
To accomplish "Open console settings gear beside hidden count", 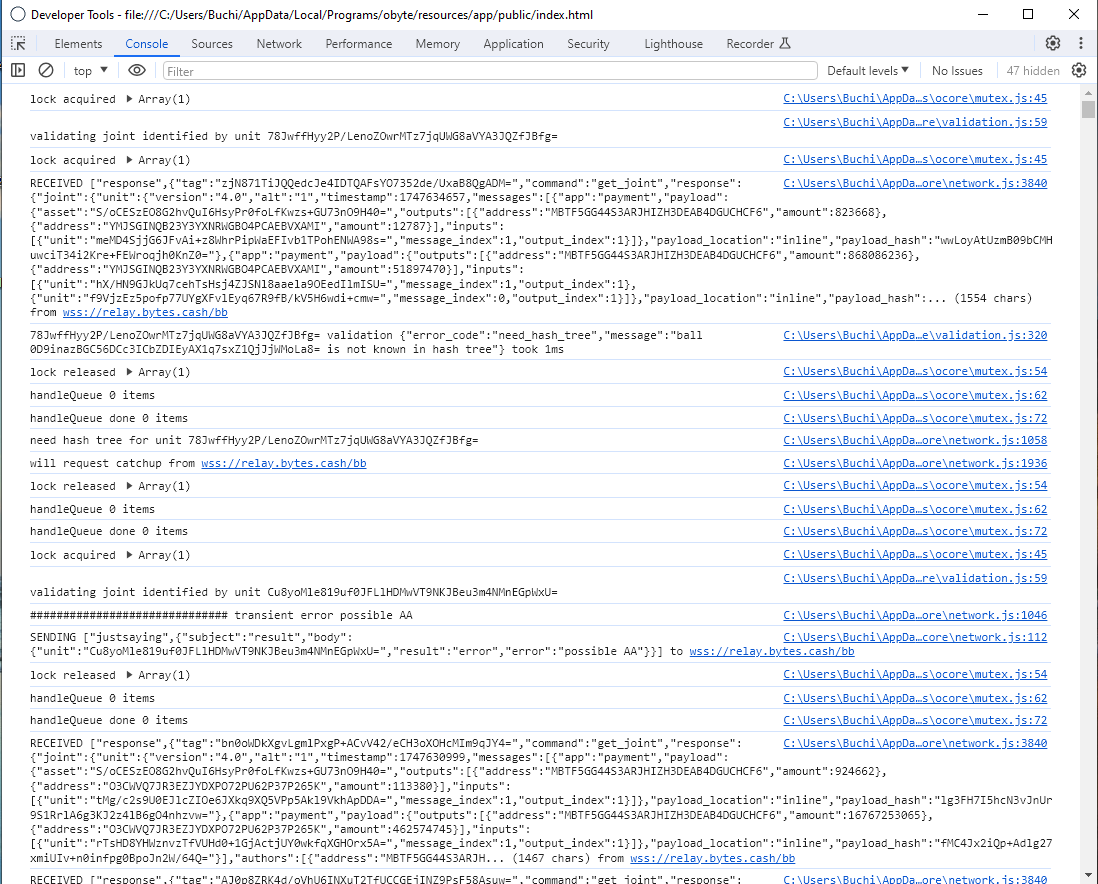I will [x=1079, y=70].
